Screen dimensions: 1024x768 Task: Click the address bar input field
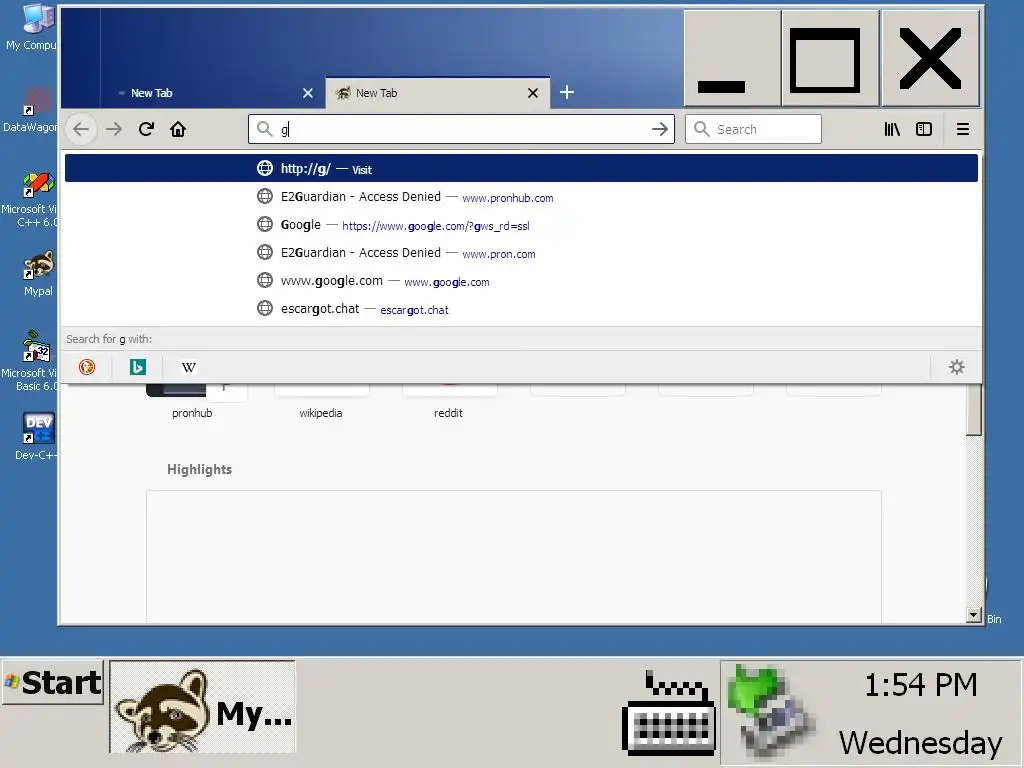click(461, 129)
